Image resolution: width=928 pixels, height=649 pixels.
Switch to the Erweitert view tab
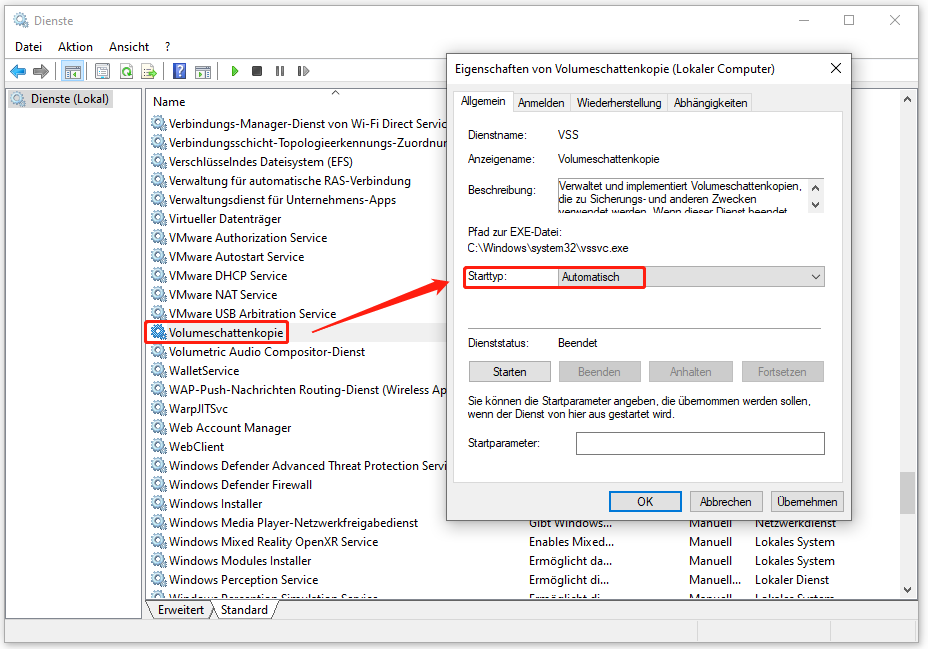181,610
